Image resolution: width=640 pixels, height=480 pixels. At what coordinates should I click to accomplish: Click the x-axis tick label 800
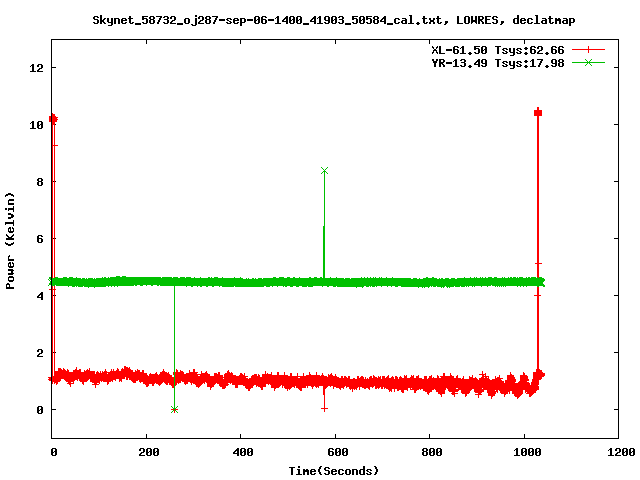pos(431,452)
